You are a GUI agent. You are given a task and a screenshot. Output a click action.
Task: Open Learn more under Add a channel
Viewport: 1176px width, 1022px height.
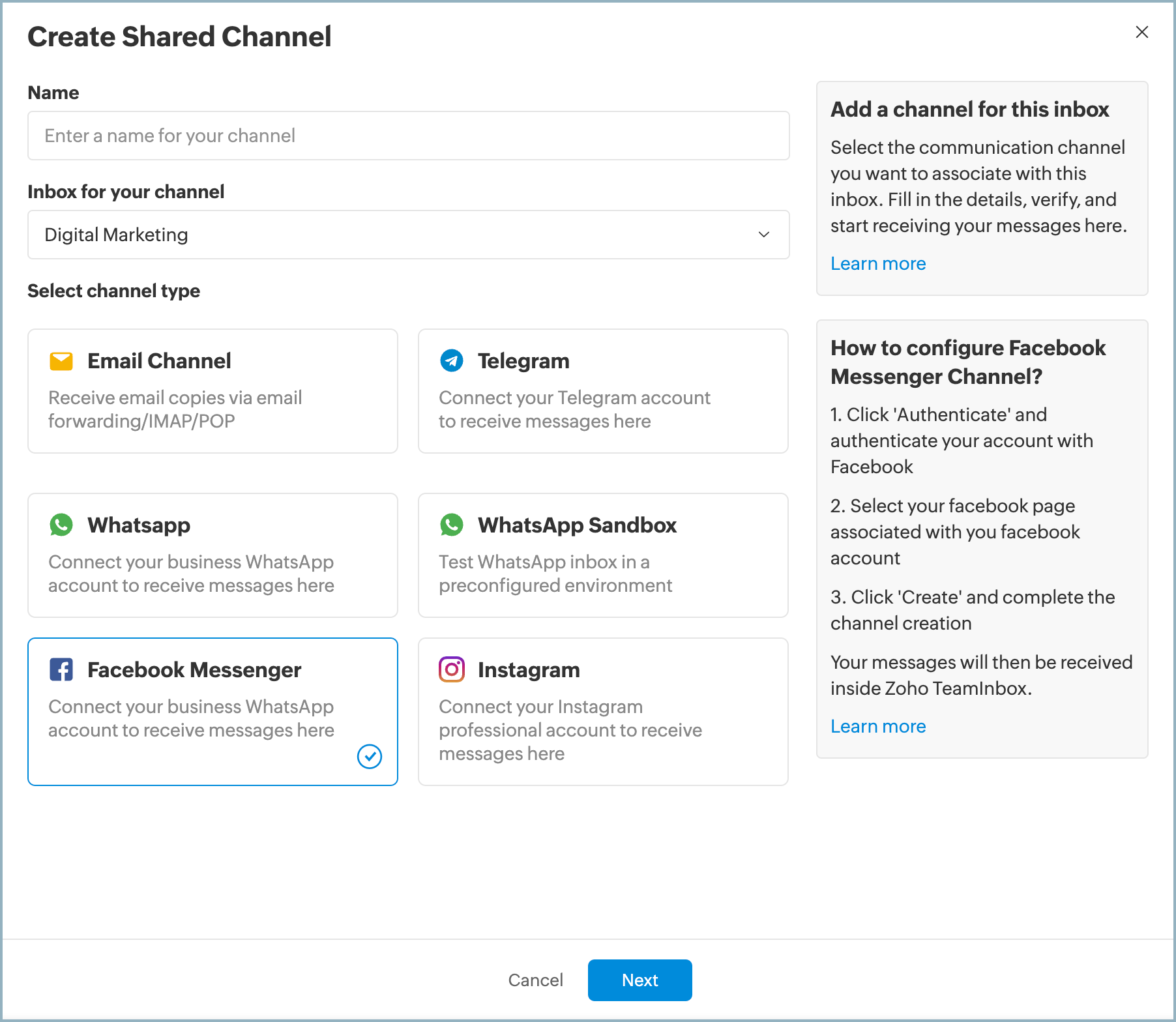(878, 263)
